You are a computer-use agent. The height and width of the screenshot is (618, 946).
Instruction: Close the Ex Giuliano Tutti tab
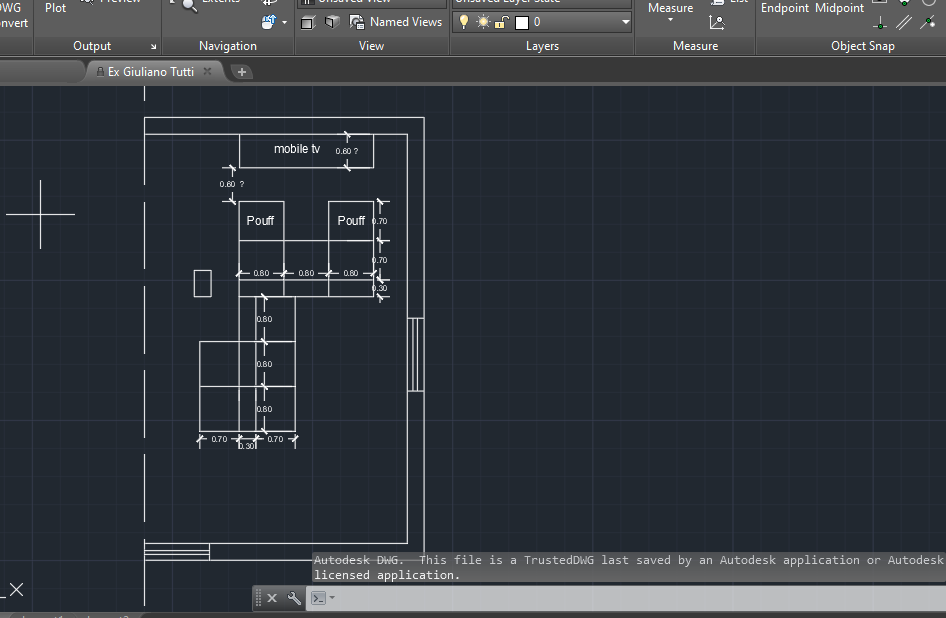208,71
